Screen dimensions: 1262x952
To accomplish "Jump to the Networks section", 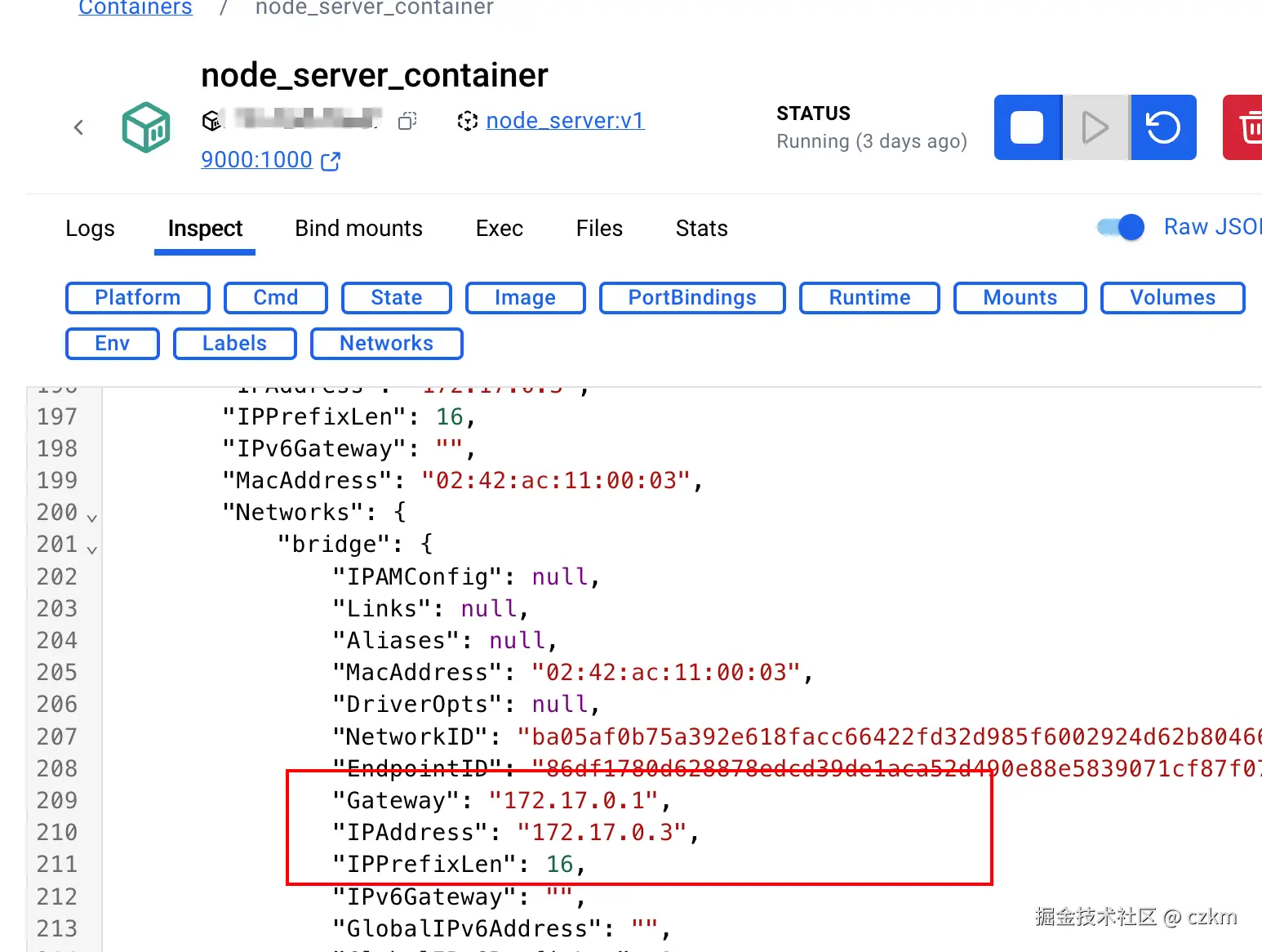I will [386, 344].
